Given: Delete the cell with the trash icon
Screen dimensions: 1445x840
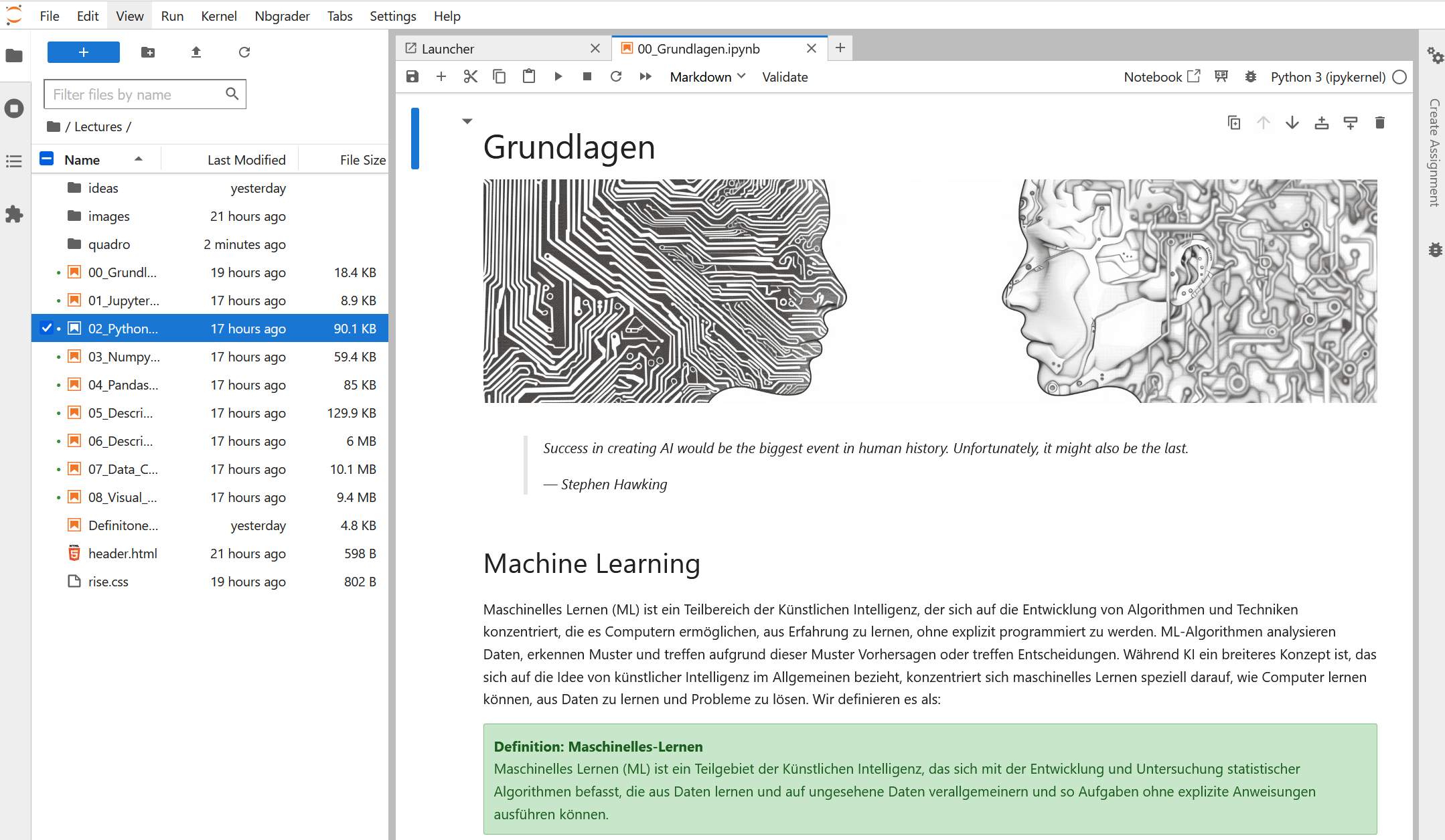Looking at the screenshot, I should [1379, 122].
